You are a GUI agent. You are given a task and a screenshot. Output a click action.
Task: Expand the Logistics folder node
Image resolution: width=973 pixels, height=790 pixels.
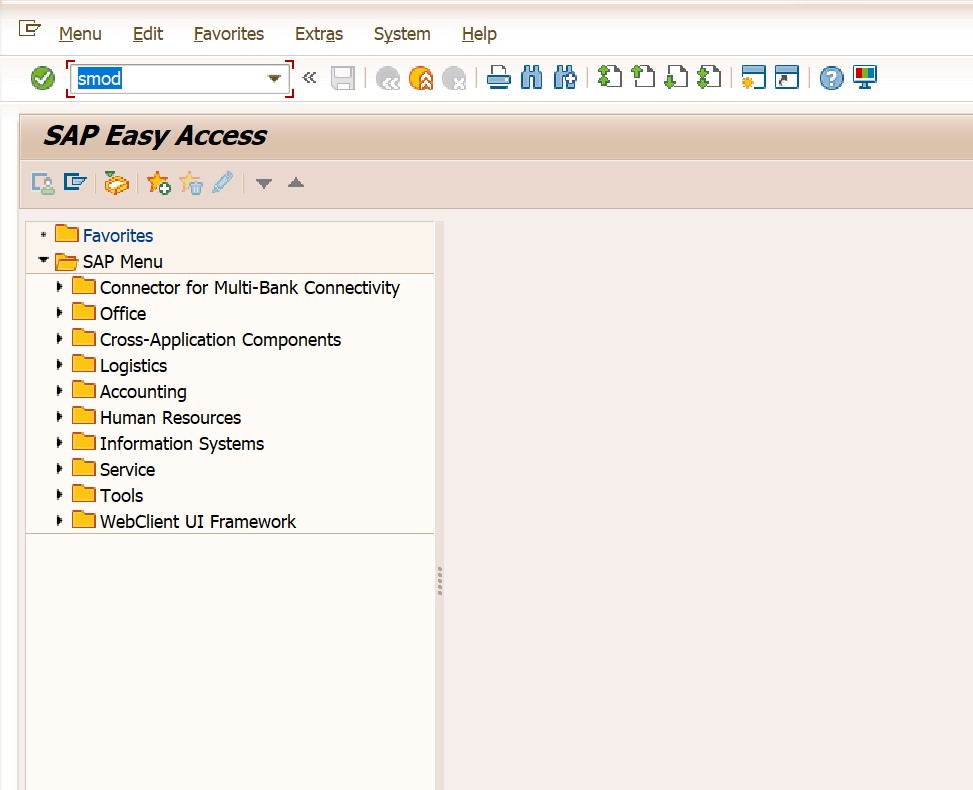60,365
